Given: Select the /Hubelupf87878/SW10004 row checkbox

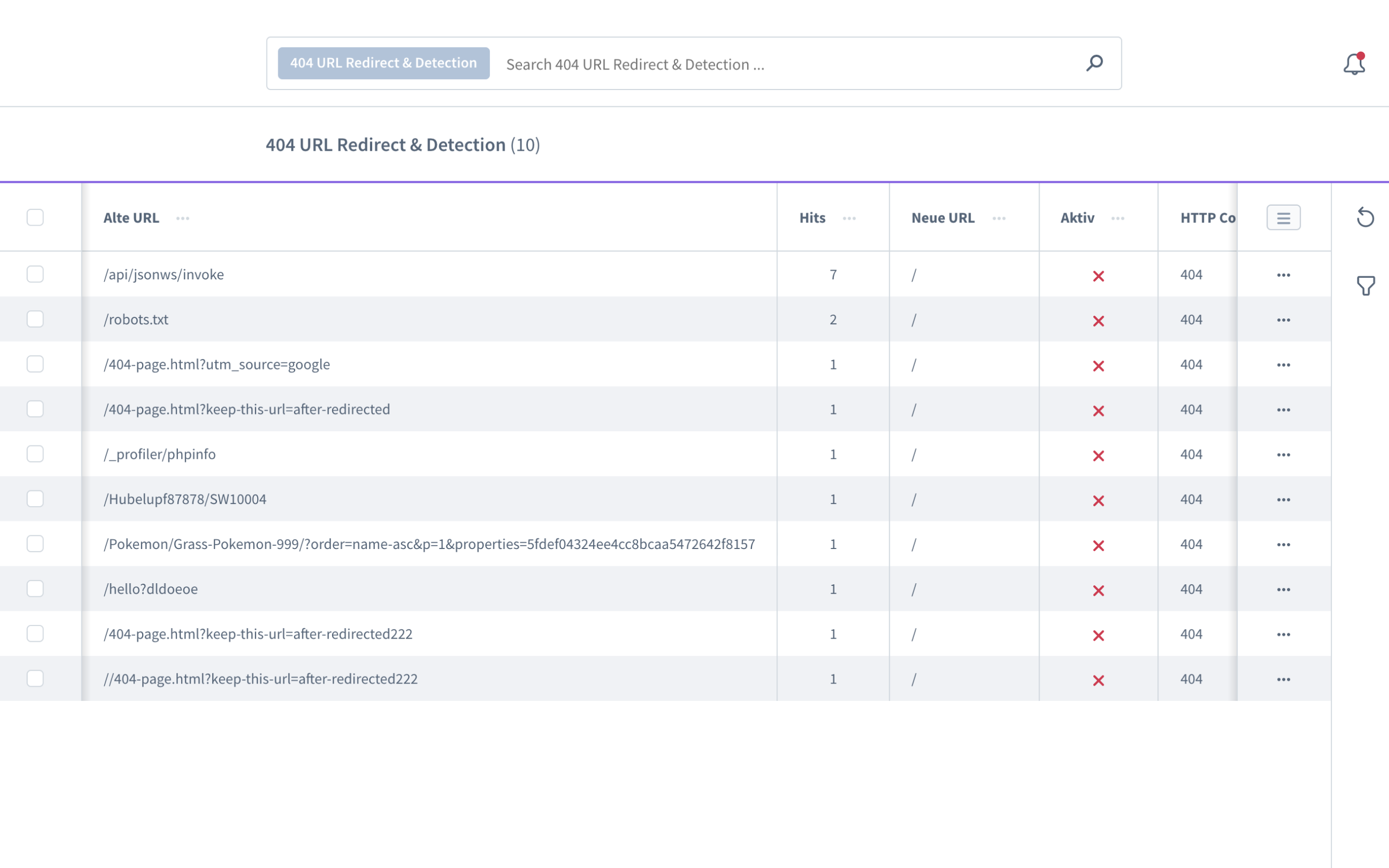Looking at the screenshot, I should (x=35, y=499).
